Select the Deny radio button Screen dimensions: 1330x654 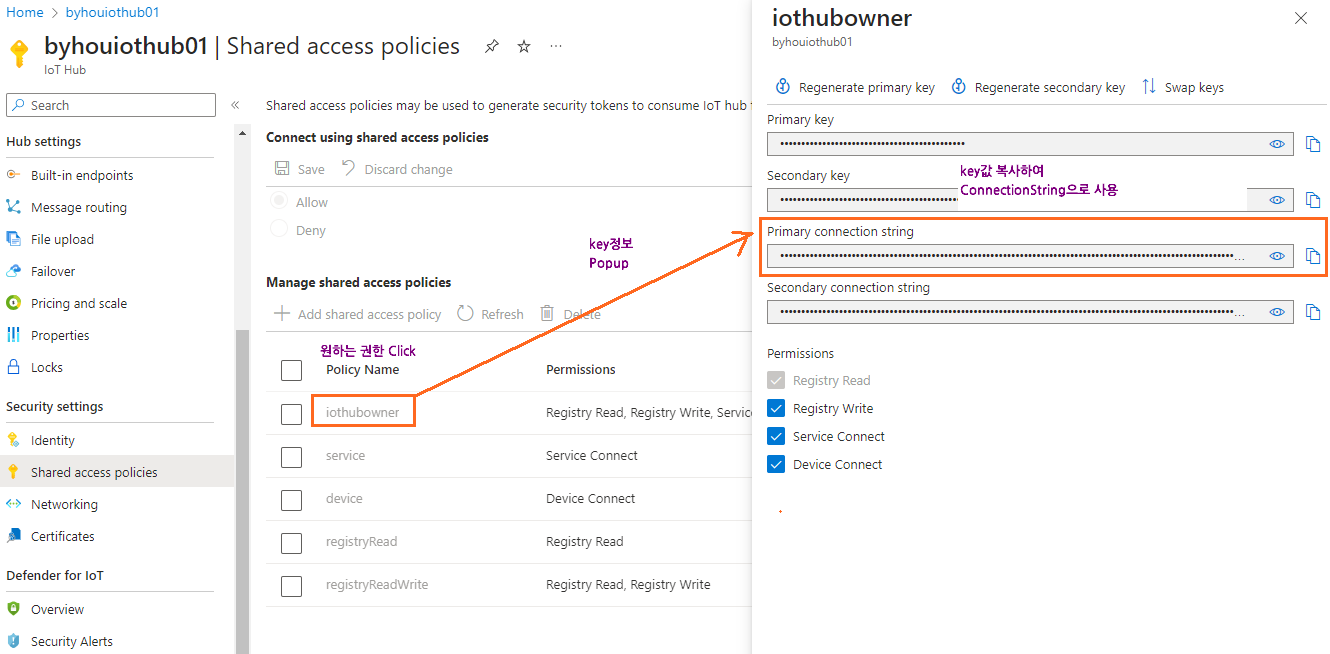point(277,230)
